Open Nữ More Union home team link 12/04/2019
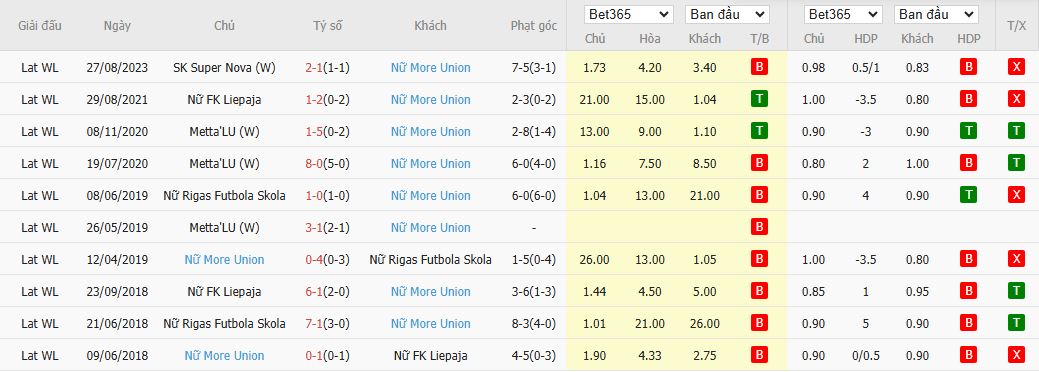This screenshot has width=1039, height=372. (x=225, y=259)
